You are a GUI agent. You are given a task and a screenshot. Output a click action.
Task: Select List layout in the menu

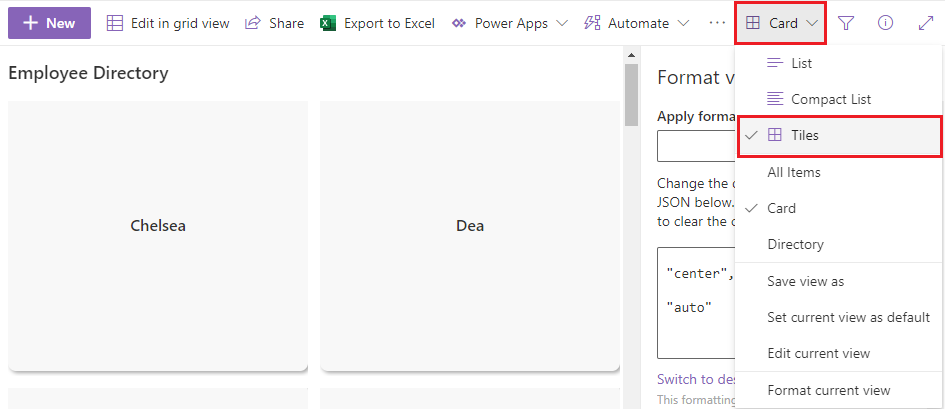pos(838,63)
